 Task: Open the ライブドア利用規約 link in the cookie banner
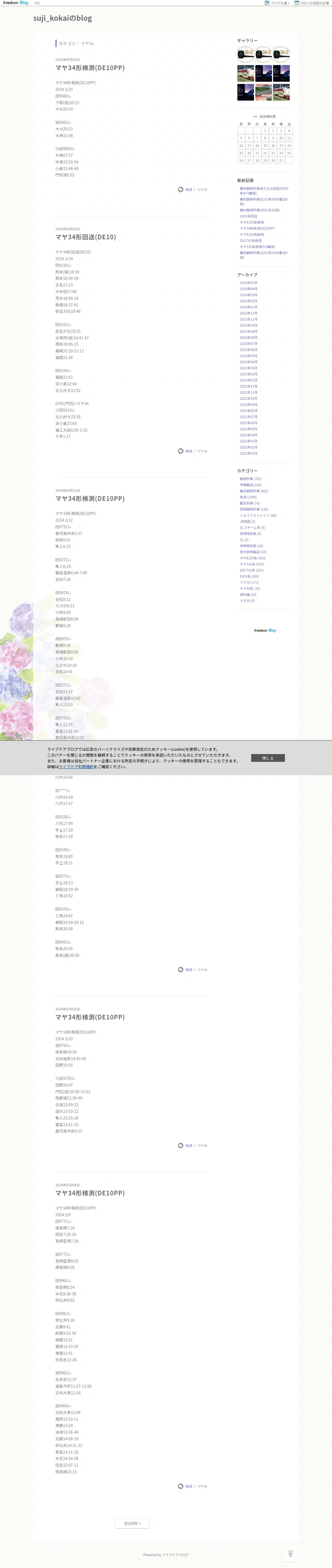click(76, 767)
